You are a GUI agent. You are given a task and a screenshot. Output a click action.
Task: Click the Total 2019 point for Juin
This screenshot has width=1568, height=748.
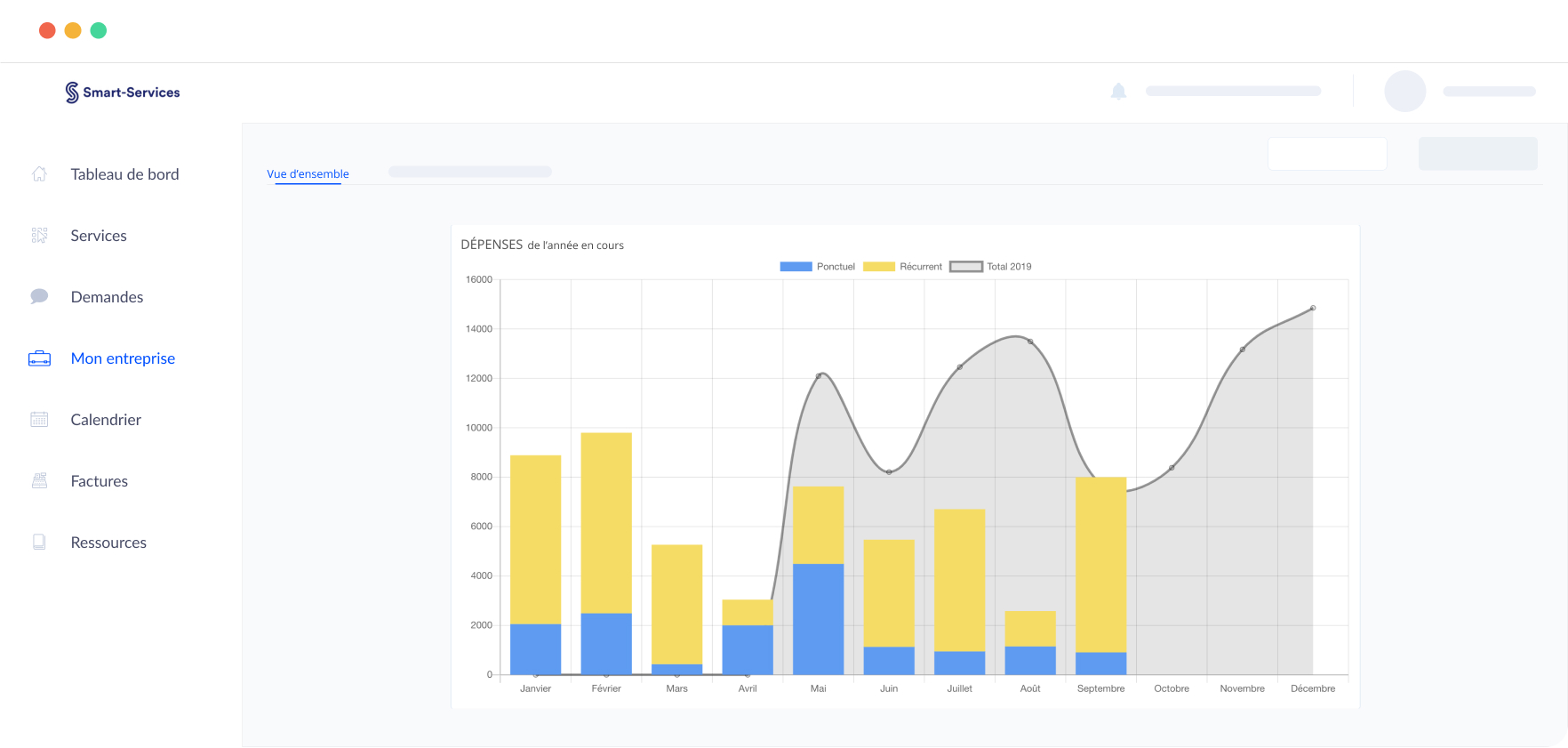click(889, 472)
